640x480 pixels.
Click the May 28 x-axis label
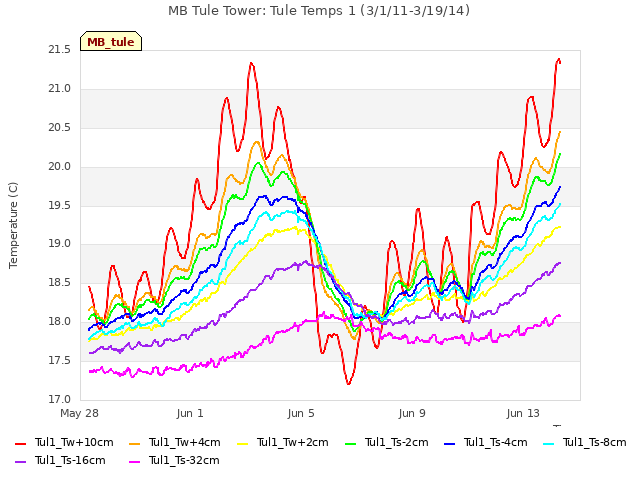point(80,413)
